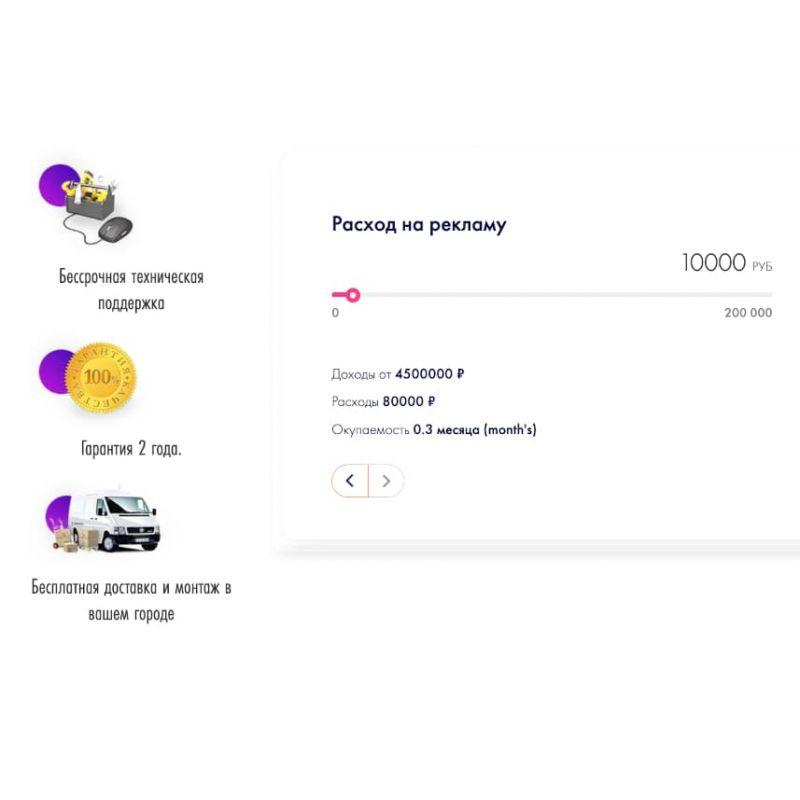Image resolution: width=800 pixels, height=800 pixels.
Task: Click the 'Бесплатная доставка и монтаж' caption
Action: 131,601
